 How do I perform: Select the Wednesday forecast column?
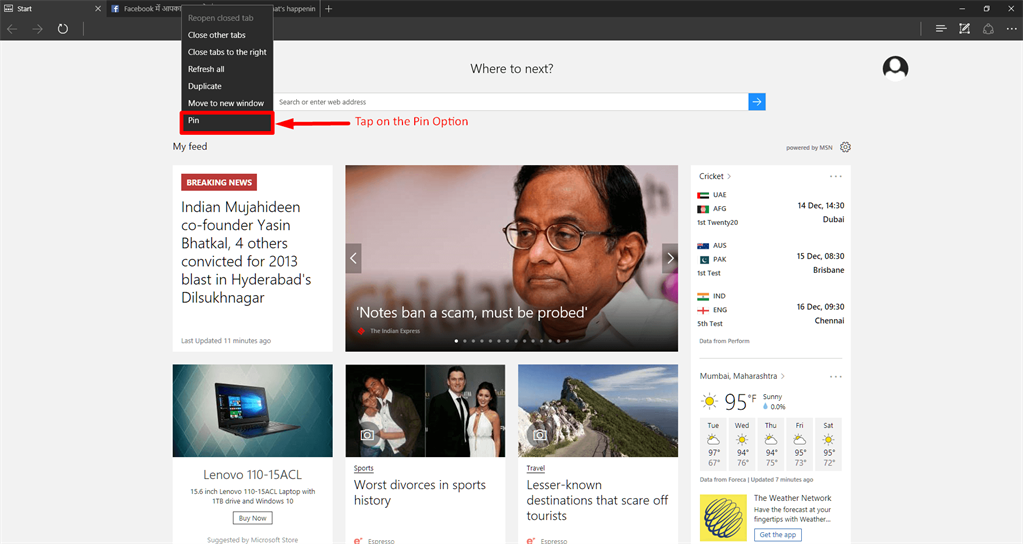[x=742, y=444]
